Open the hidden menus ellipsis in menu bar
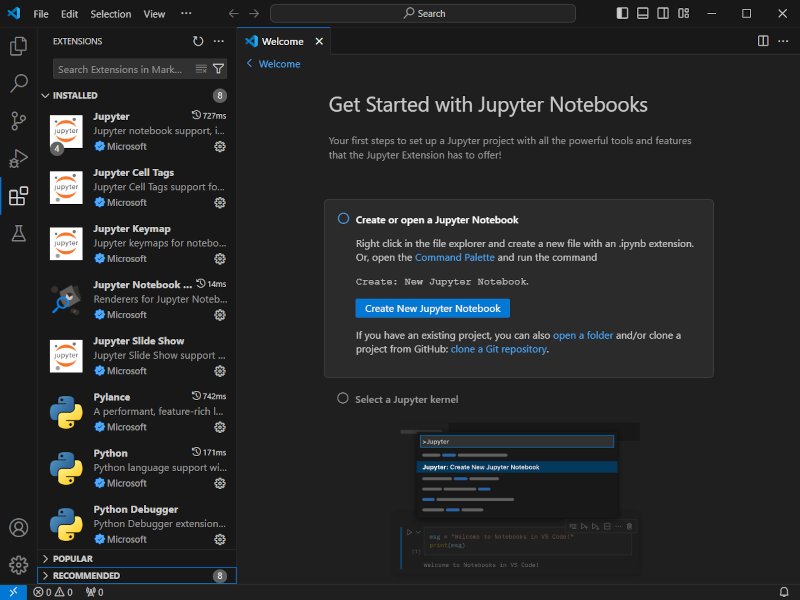The height and width of the screenshot is (600, 800). (x=186, y=14)
